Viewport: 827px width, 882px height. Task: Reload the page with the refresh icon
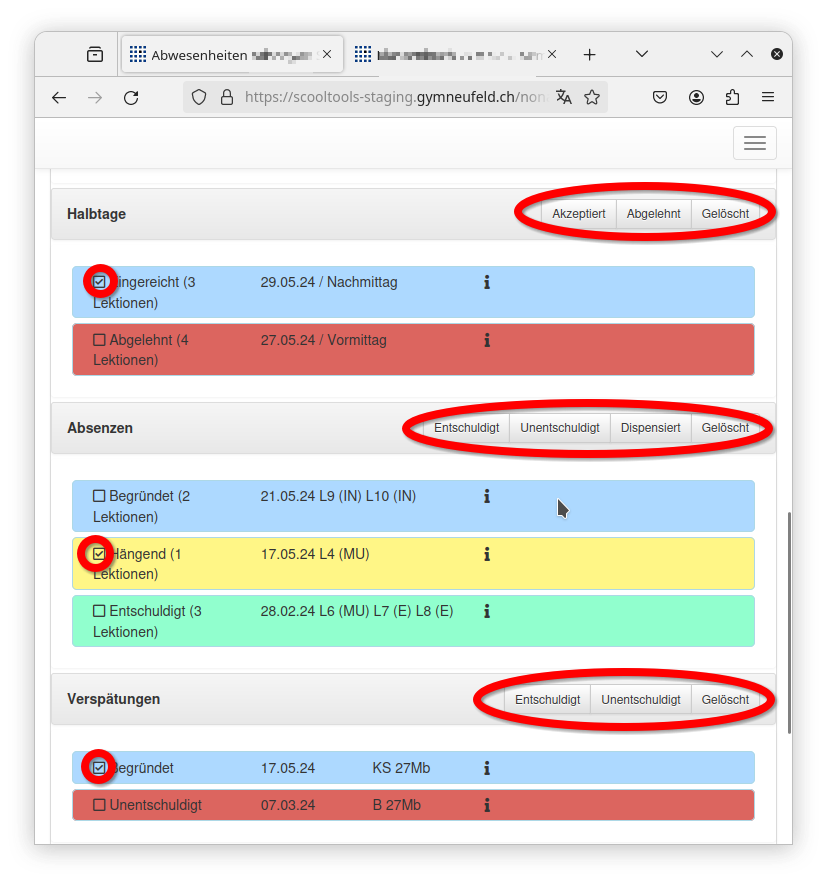pos(130,97)
